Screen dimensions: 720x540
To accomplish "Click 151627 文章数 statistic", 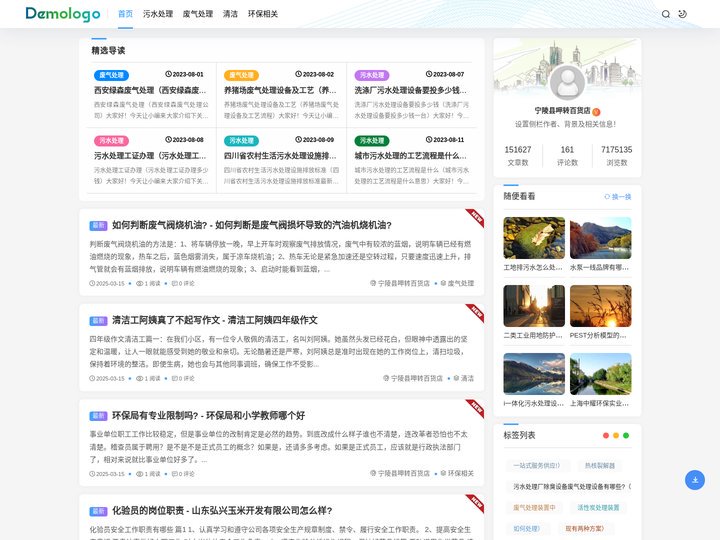I will (x=518, y=156).
